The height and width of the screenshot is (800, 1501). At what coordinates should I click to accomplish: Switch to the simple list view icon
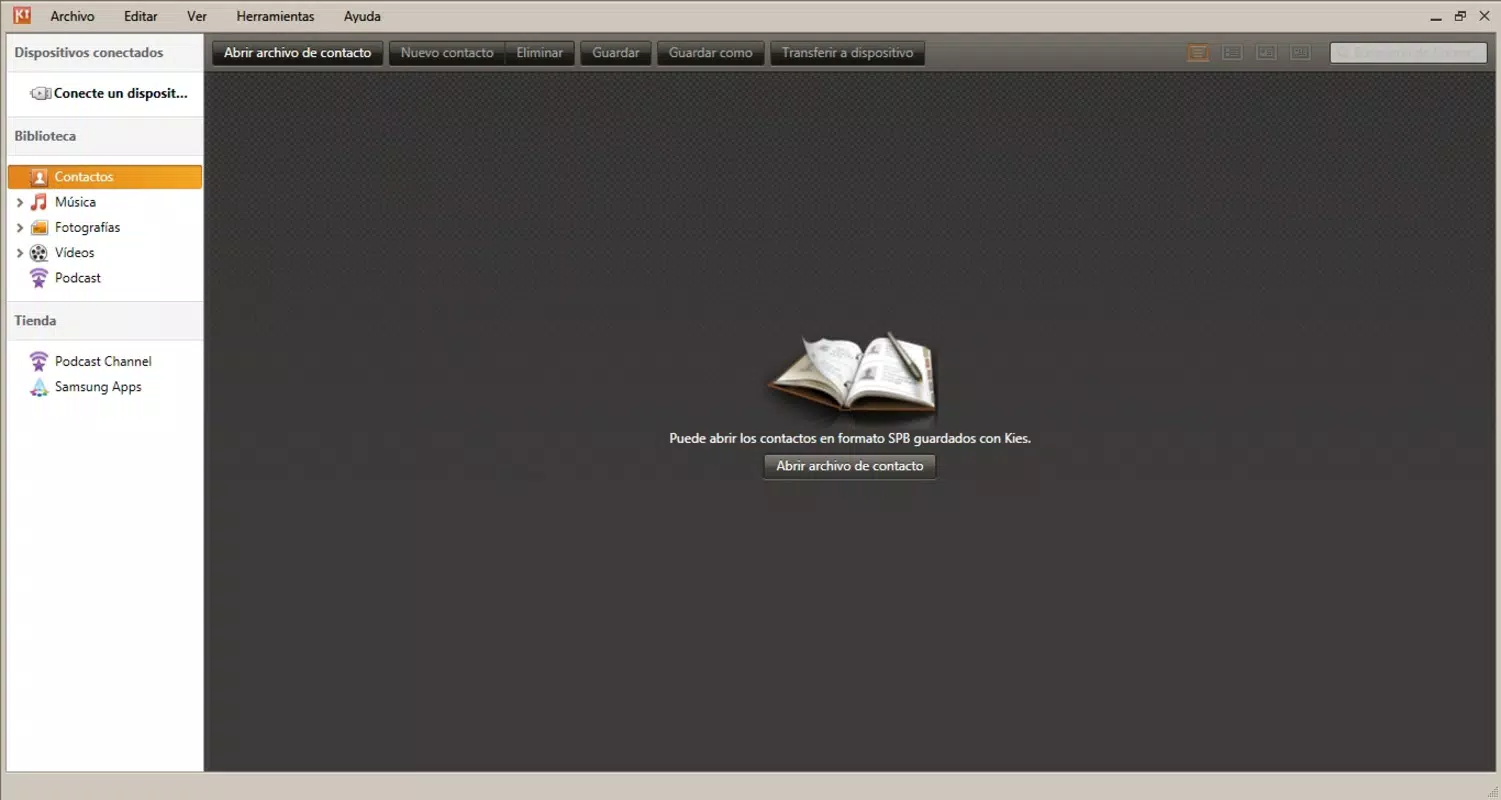click(1198, 53)
